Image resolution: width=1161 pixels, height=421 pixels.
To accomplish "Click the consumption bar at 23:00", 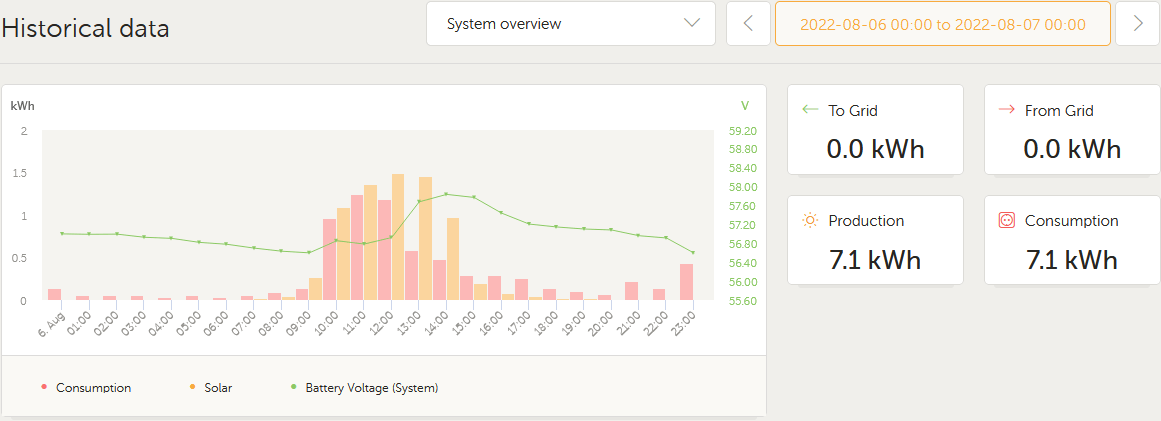I will (686, 282).
